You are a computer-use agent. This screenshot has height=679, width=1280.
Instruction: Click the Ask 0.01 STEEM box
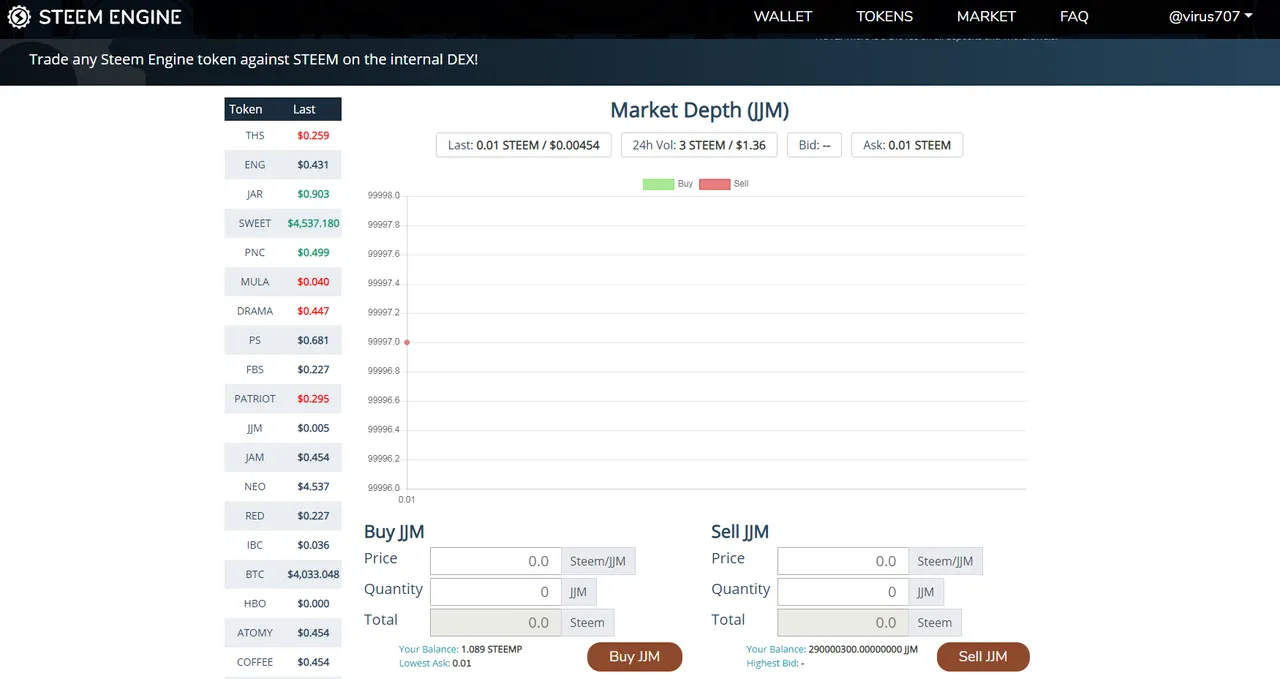907,145
